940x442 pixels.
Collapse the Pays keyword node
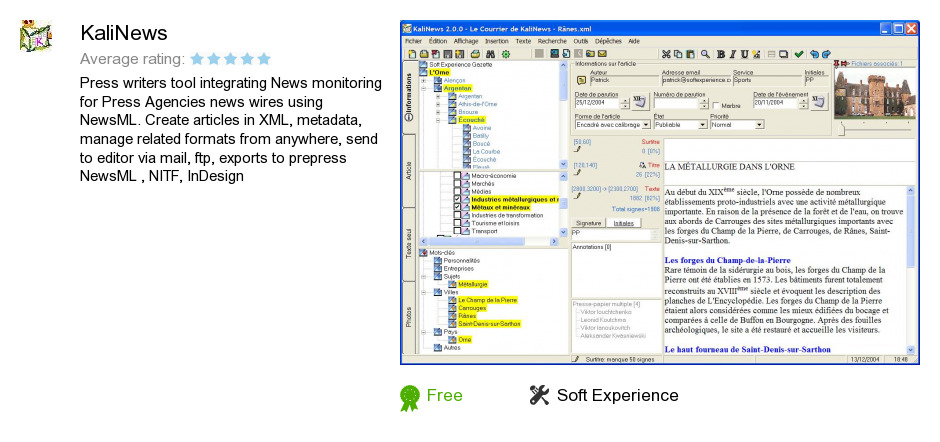pyautogui.click(x=424, y=331)
